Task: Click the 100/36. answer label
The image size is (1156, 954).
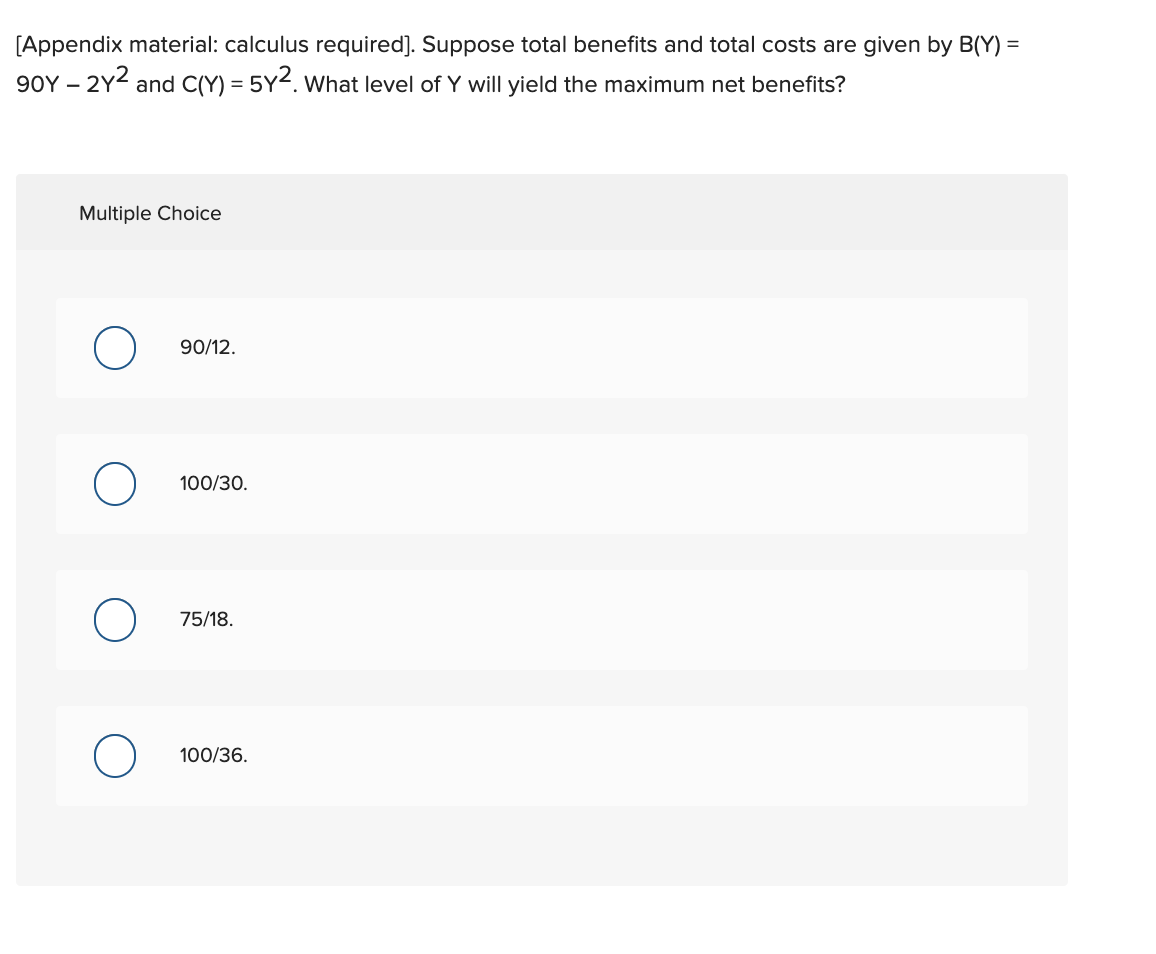Action: pos(214,756)
